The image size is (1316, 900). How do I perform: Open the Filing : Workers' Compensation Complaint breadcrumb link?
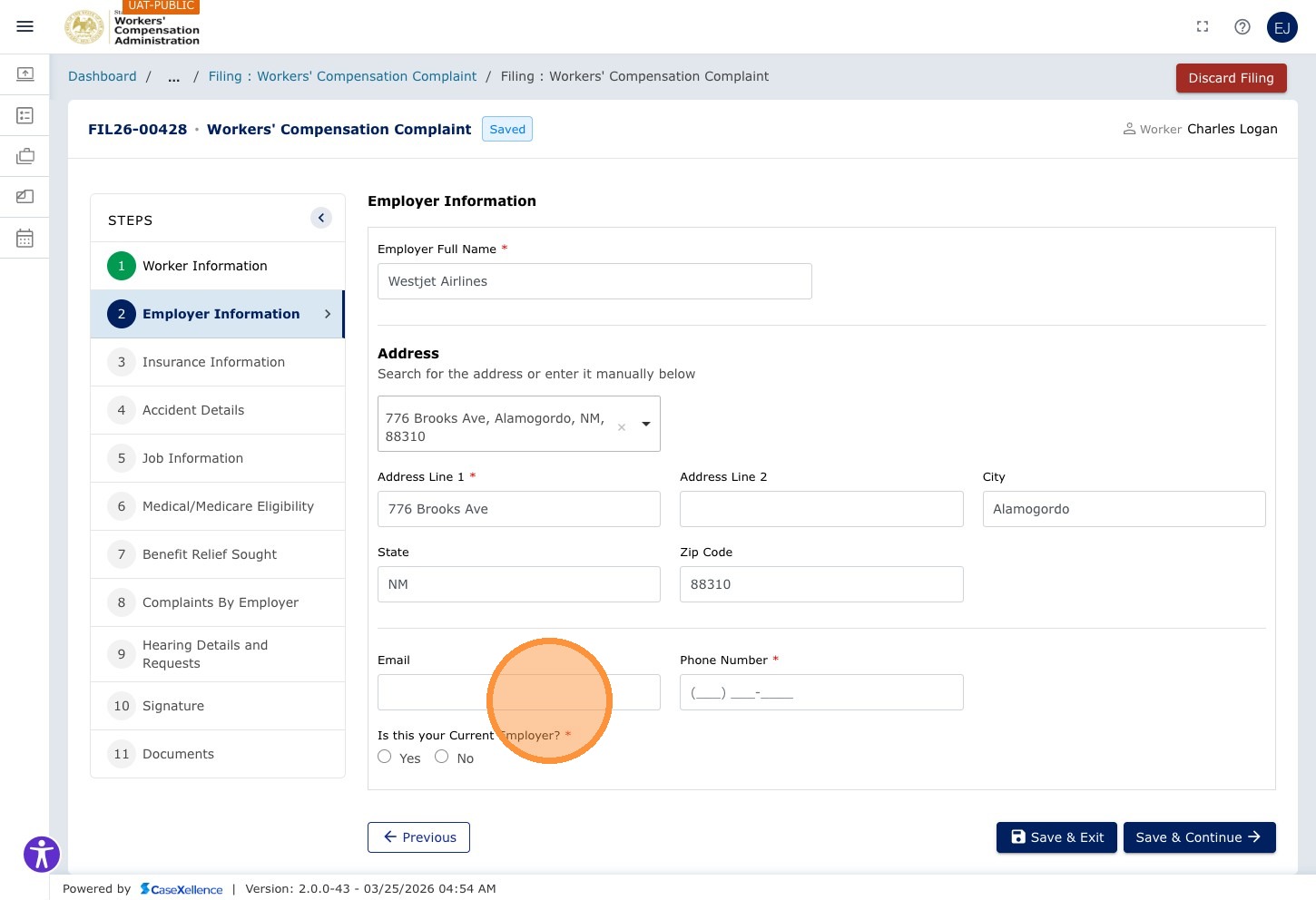pyautogui.click(x=342, y=76)
